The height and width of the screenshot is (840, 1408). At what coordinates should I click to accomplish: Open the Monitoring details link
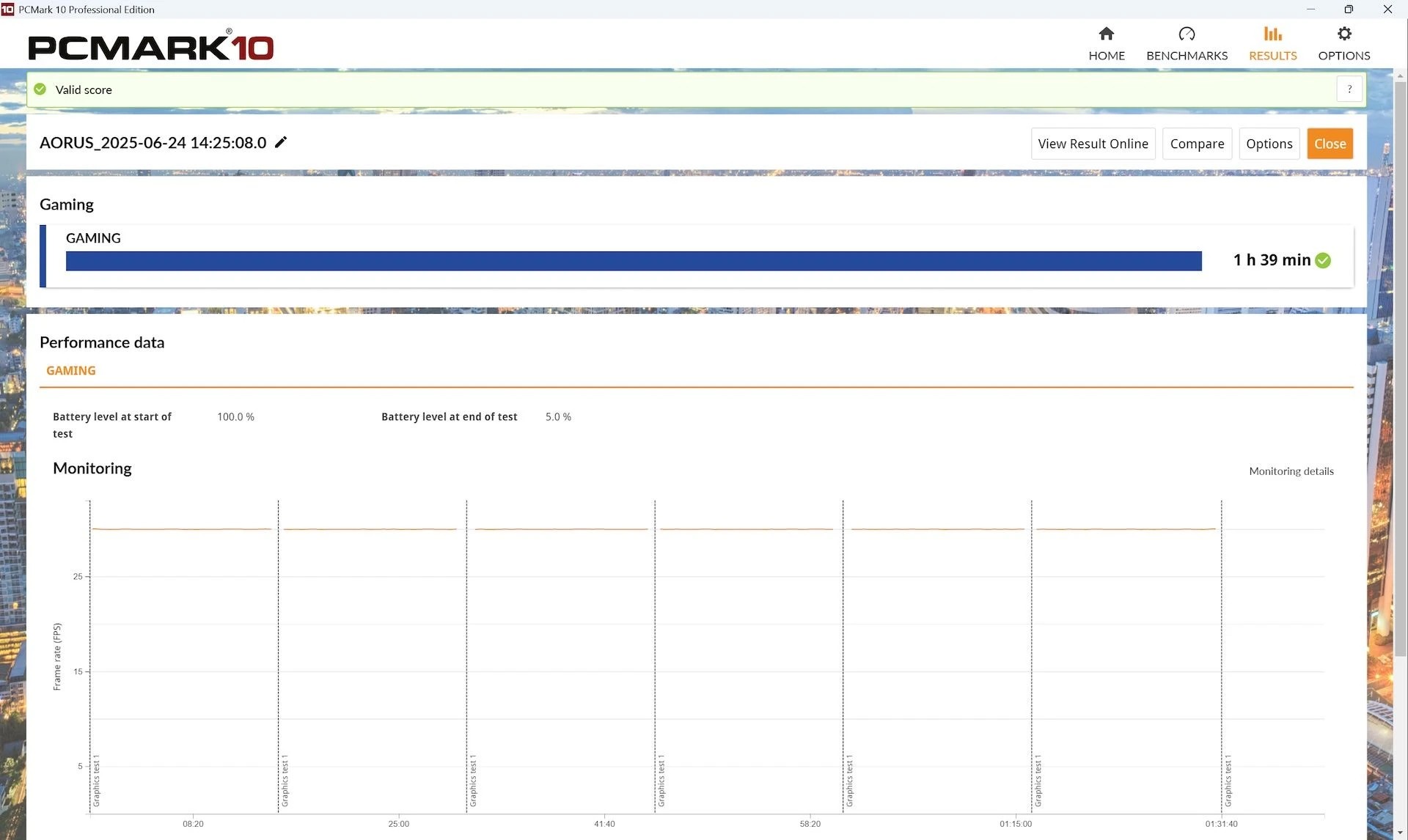[x=1291, y=471]
